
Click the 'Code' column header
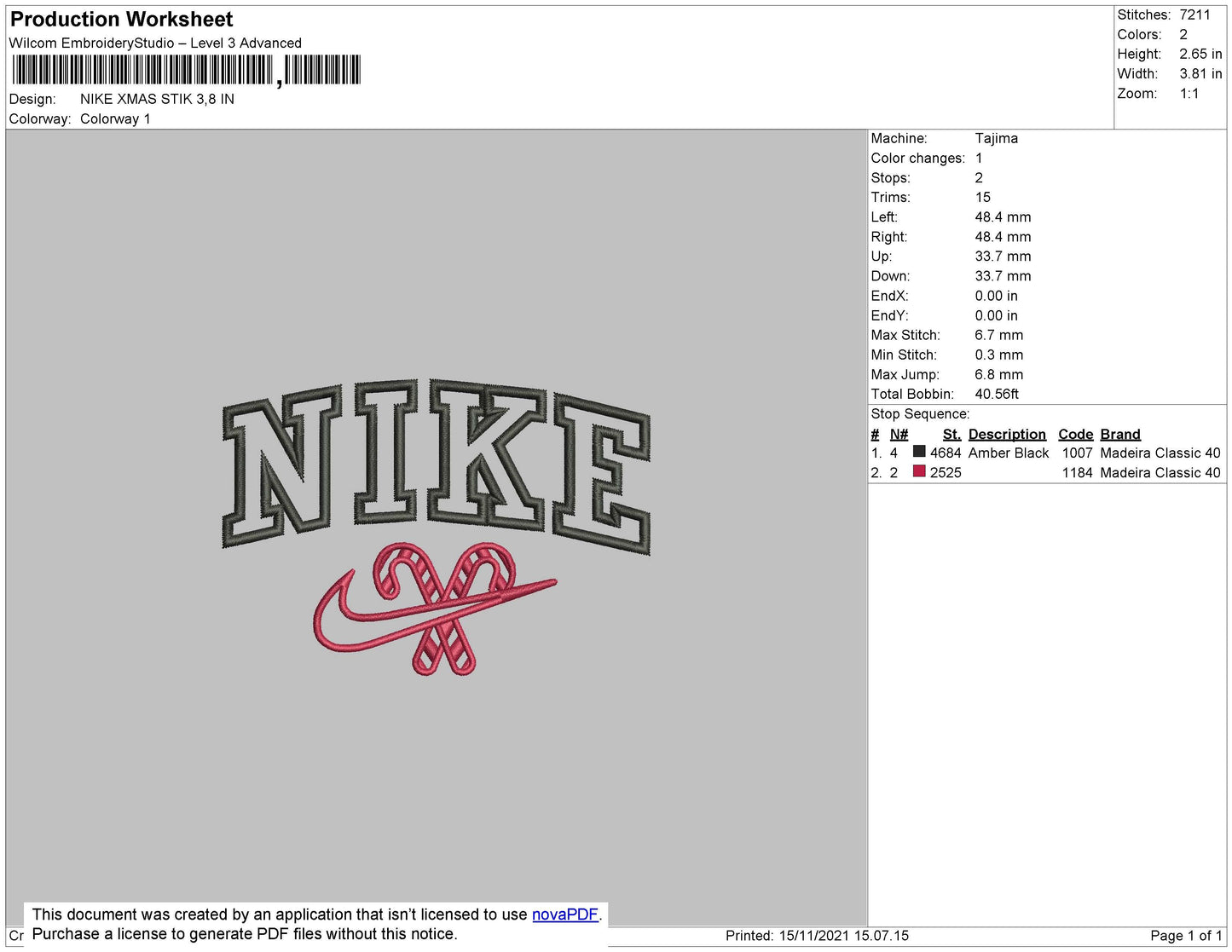(1076, 435)
